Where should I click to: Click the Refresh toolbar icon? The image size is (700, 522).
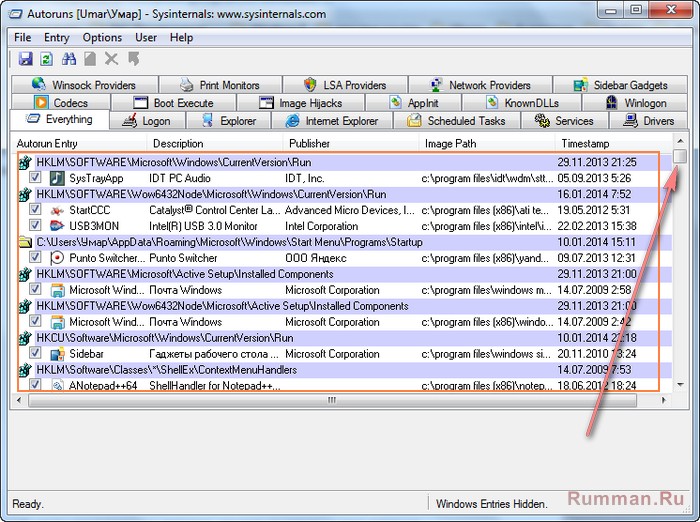pos(46,59)
